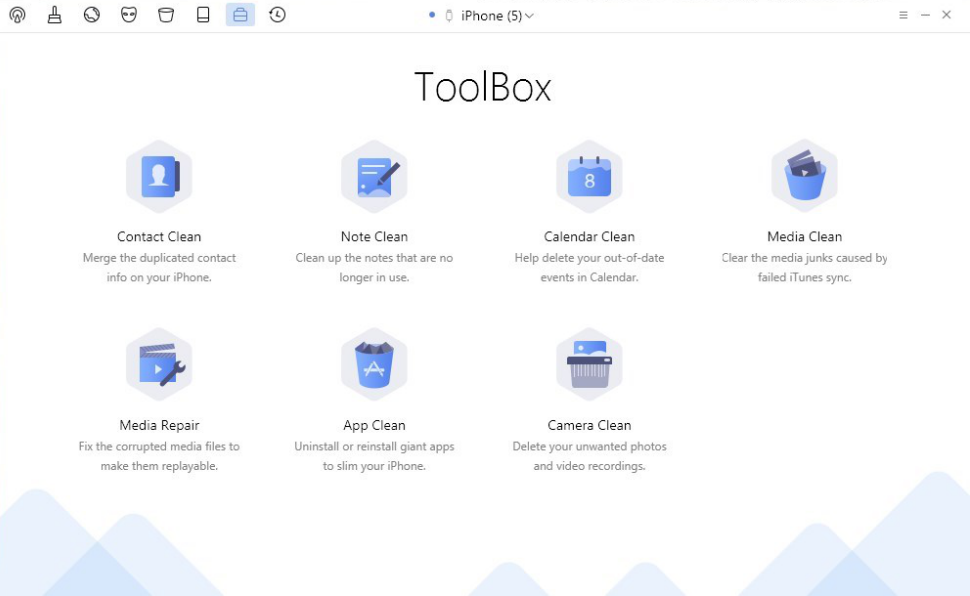
Task: Select the brush-shaped clean icon in toolbar
Action: pos(54,15)
